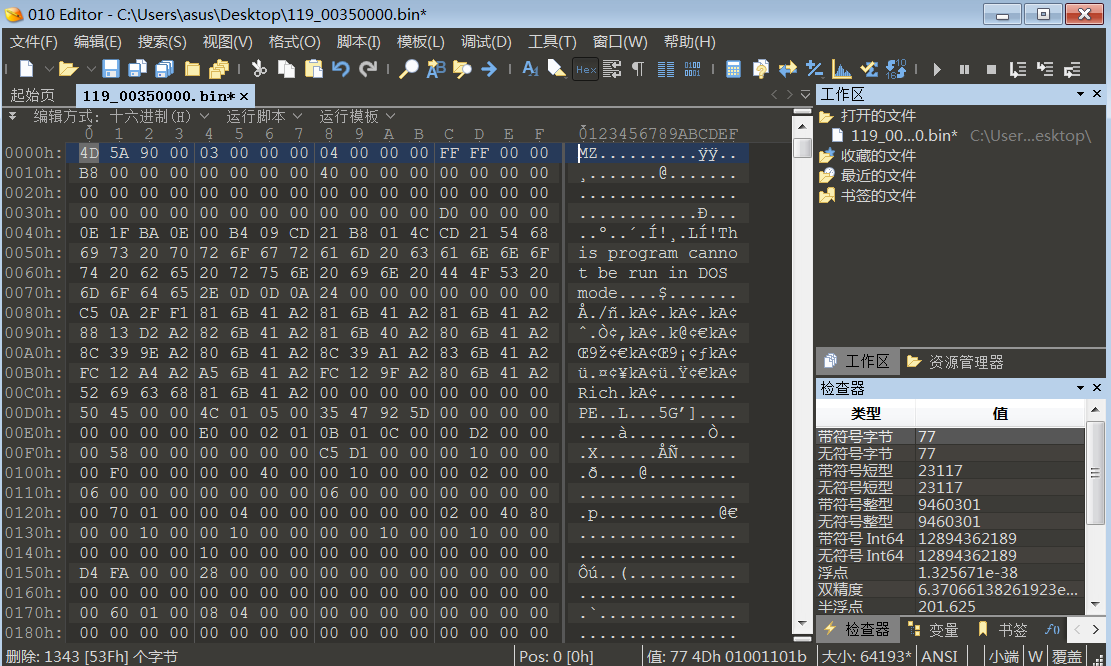1111x666 pixels.
Task: Open the New file dropdown arrow
Action: click(49, 69)
